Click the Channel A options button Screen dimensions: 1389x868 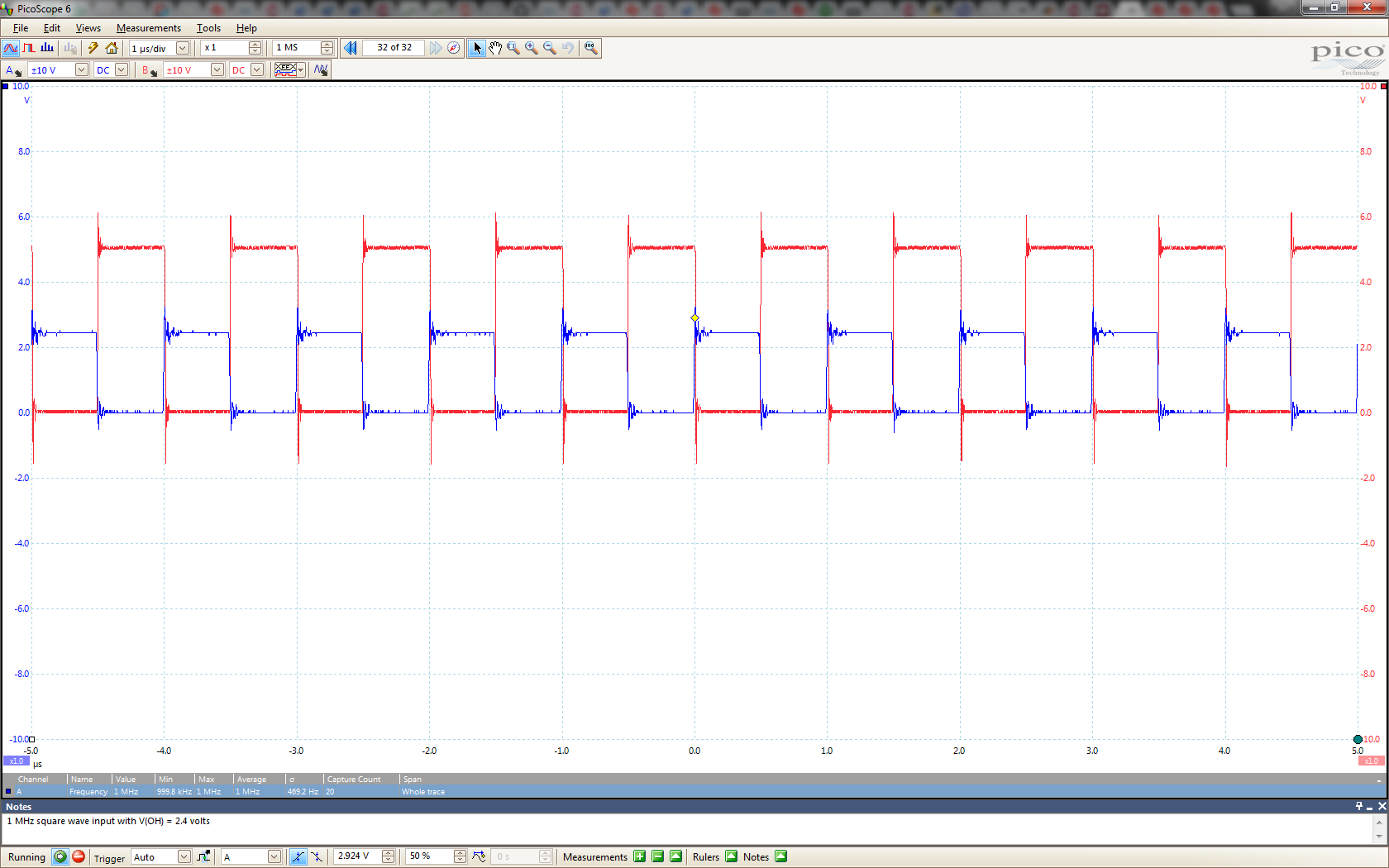coord(13,70)
